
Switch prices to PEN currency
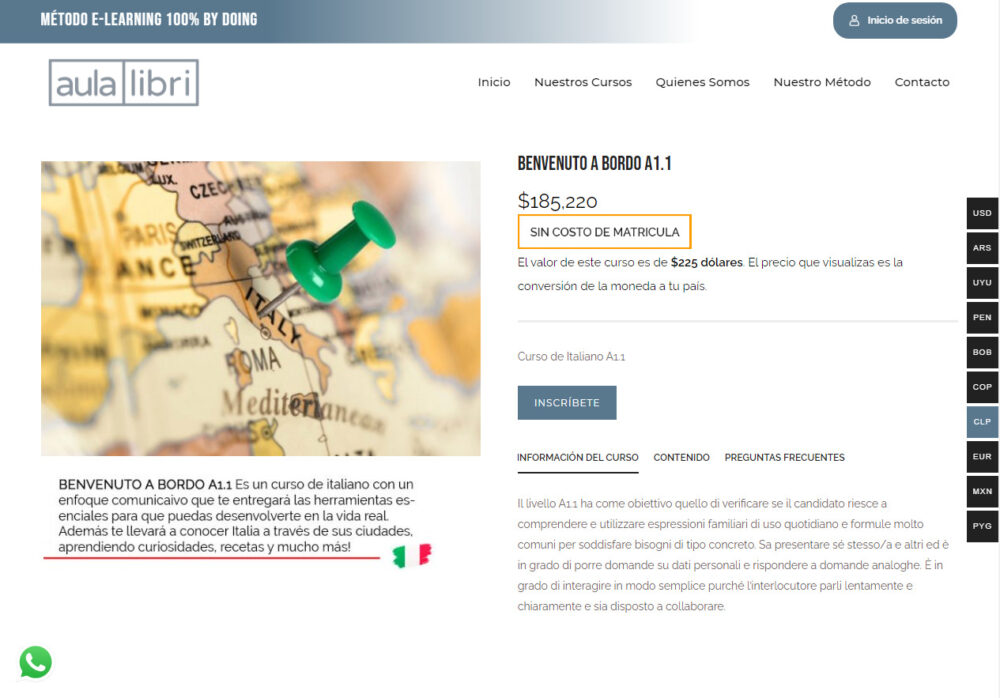(x=982, y=317)
